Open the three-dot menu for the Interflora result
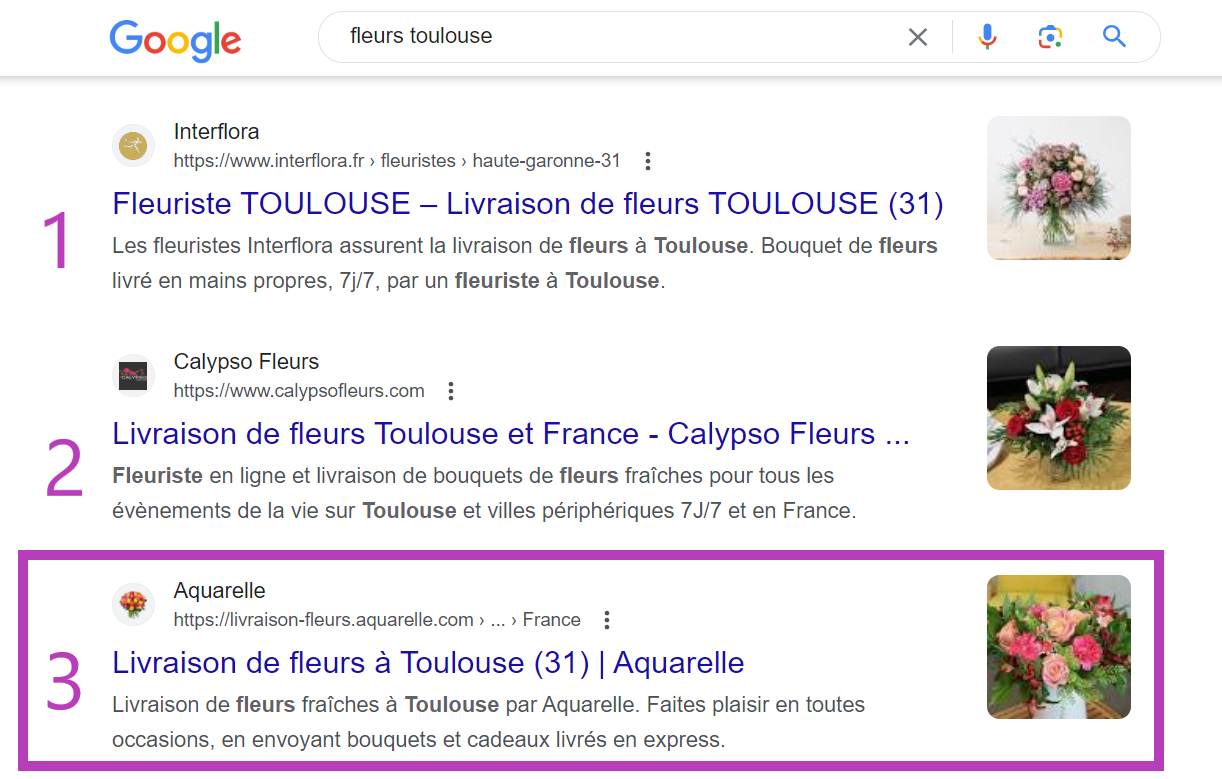 coord(648,161)
